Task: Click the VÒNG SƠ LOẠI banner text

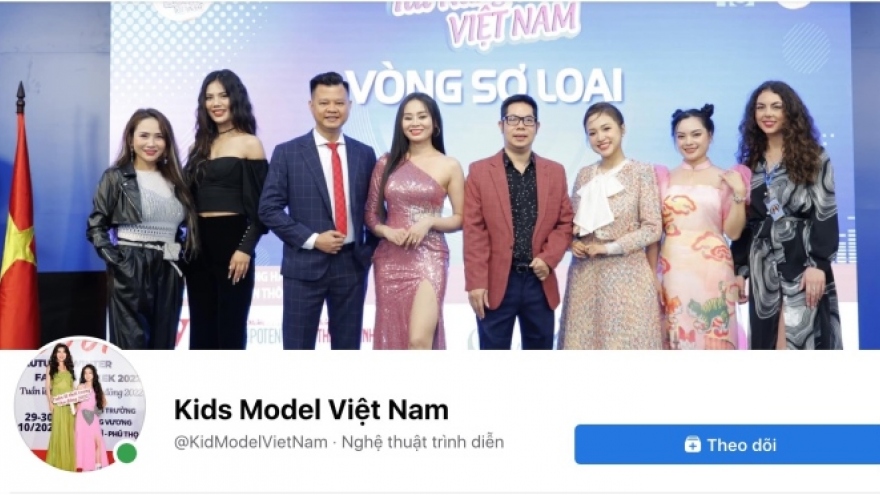Action: [x=484, y=86]
